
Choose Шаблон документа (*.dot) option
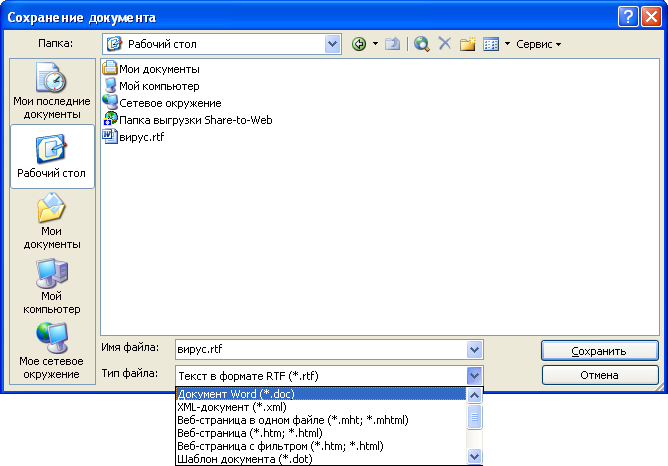tap(321, 459)
